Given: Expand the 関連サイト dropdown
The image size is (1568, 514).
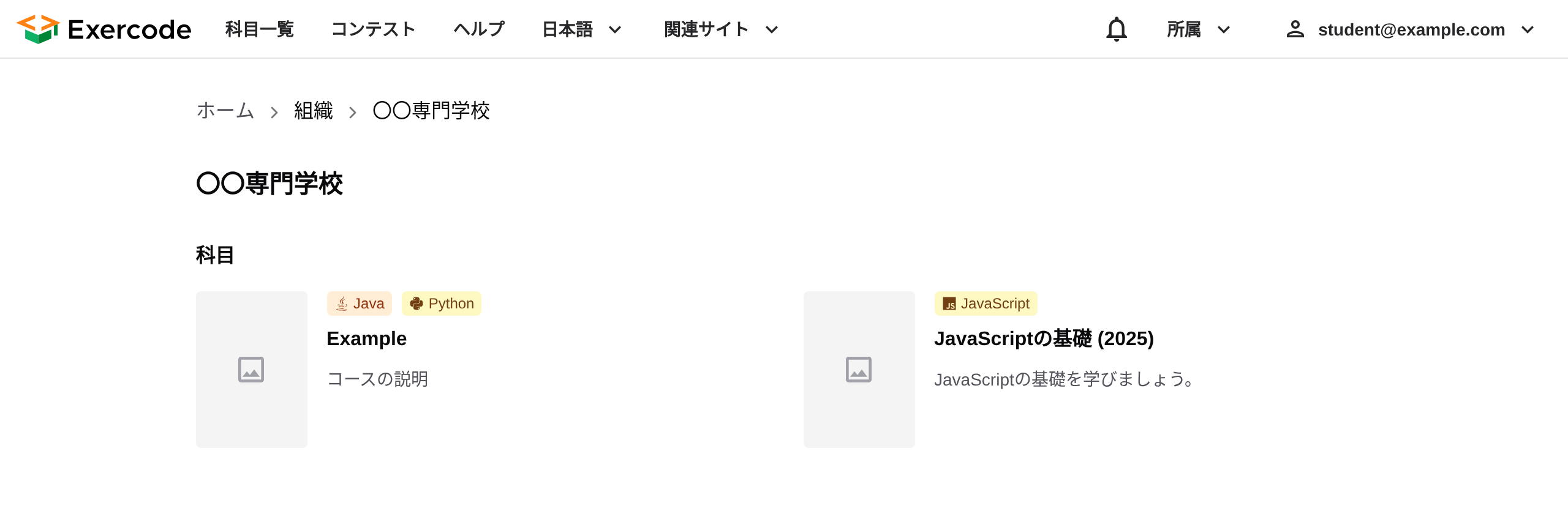Looking at the screenshot, I should click(x=722, y=29).
